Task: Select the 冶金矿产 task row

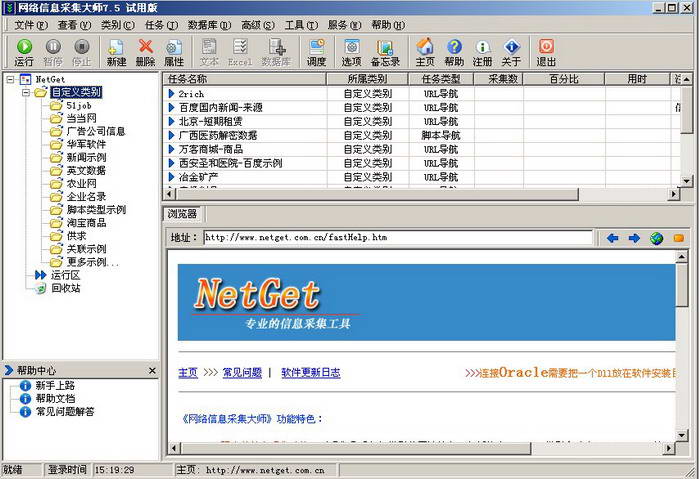Action: tap(421, 177)
